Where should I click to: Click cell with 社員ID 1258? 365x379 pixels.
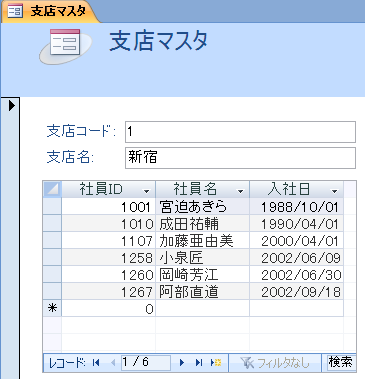109,258
